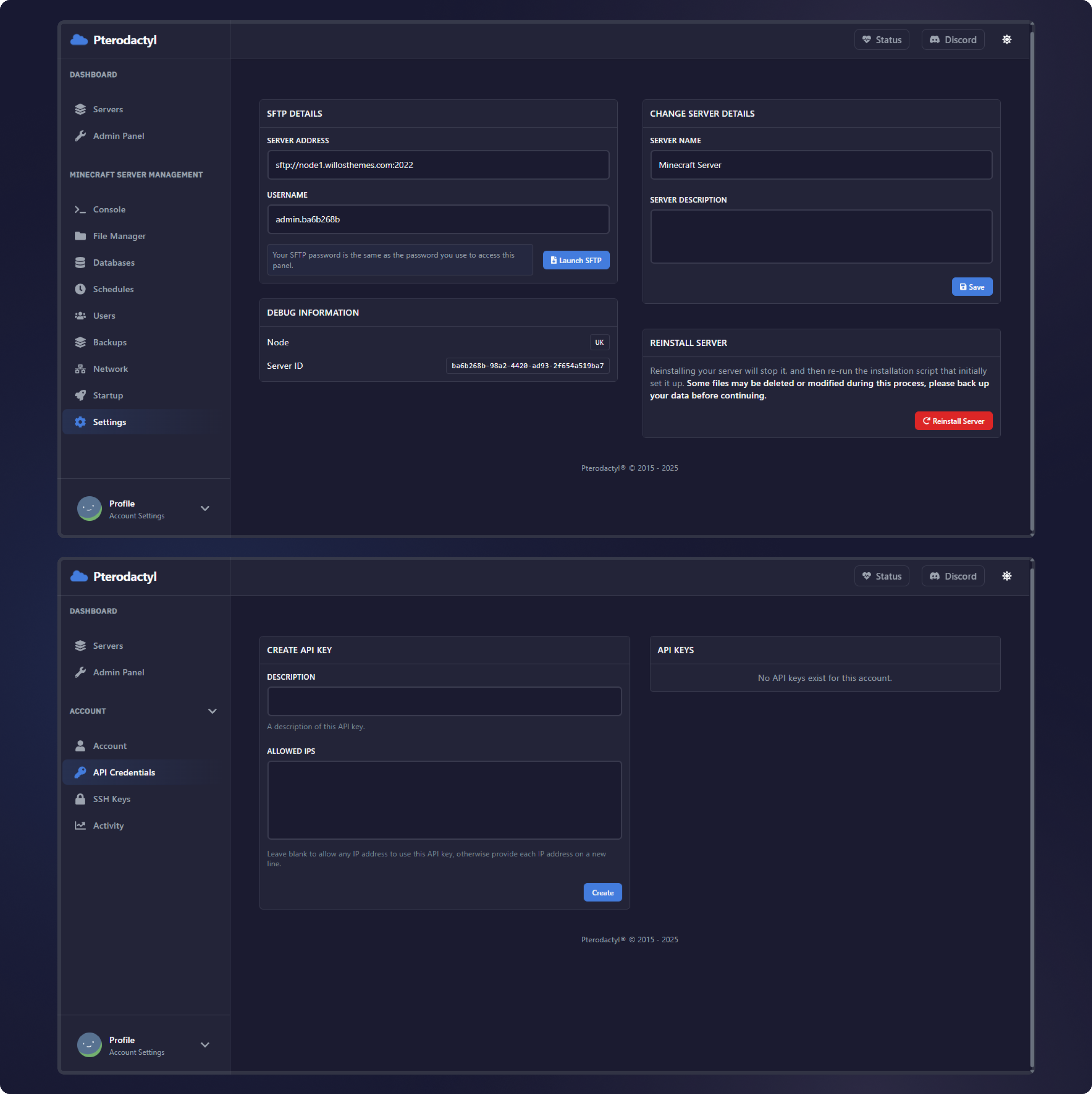The height and width of the screenshot is (1094, 1092).
Task: Click the Databases sidebar icon
Action: coord(80,263)
